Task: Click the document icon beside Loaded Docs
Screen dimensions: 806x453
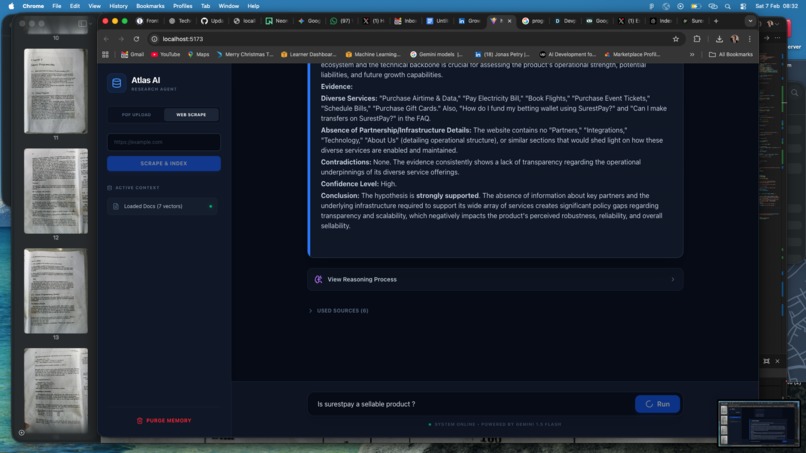Action: click(116, 206)
